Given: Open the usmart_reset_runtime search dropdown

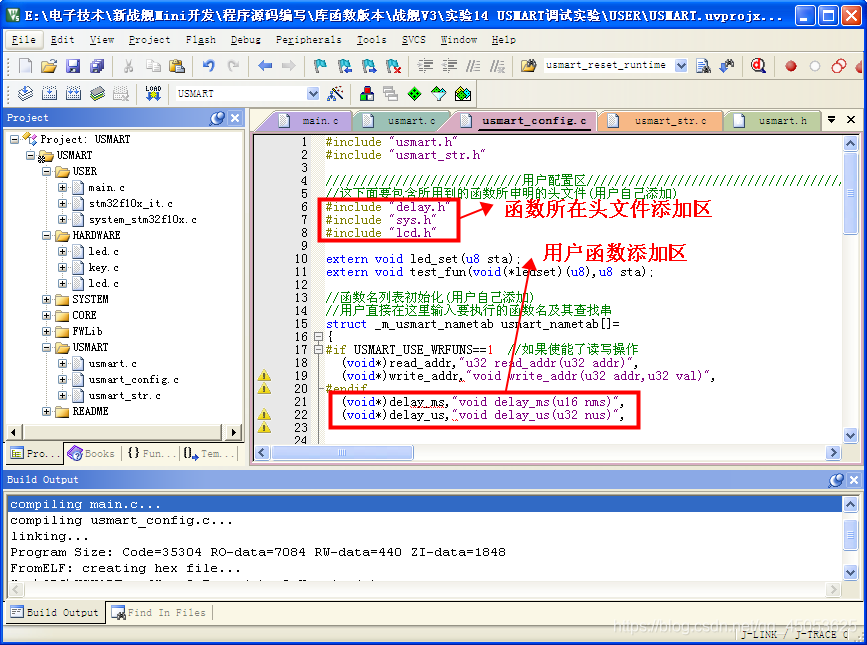Looking at the screenshot, I should pyautogui.click(x=681, y=66).
